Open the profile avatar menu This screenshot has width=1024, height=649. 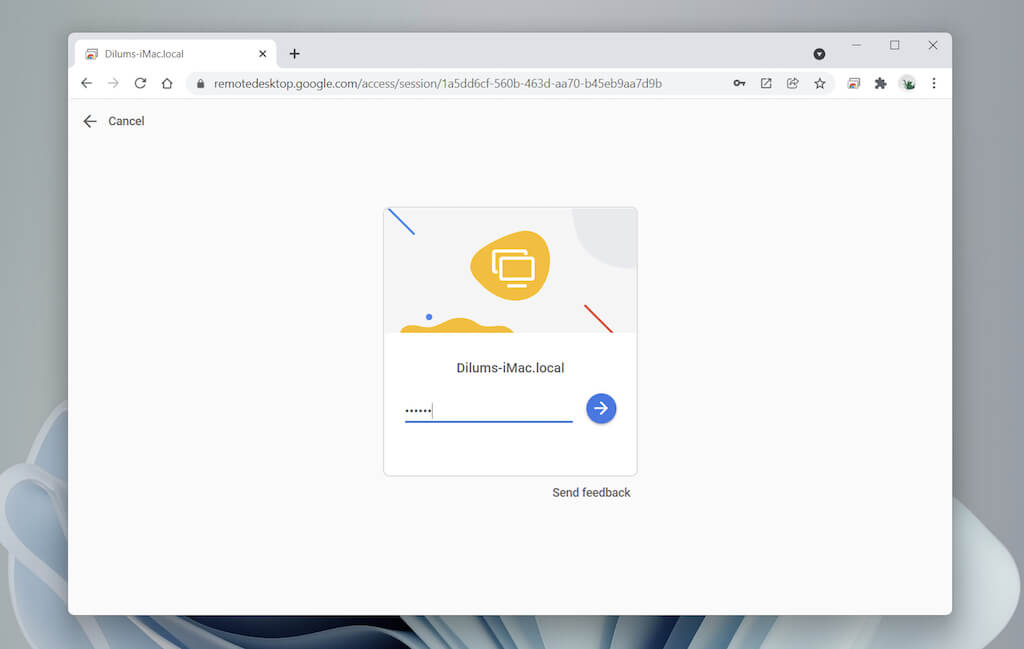tap(907, 83)
